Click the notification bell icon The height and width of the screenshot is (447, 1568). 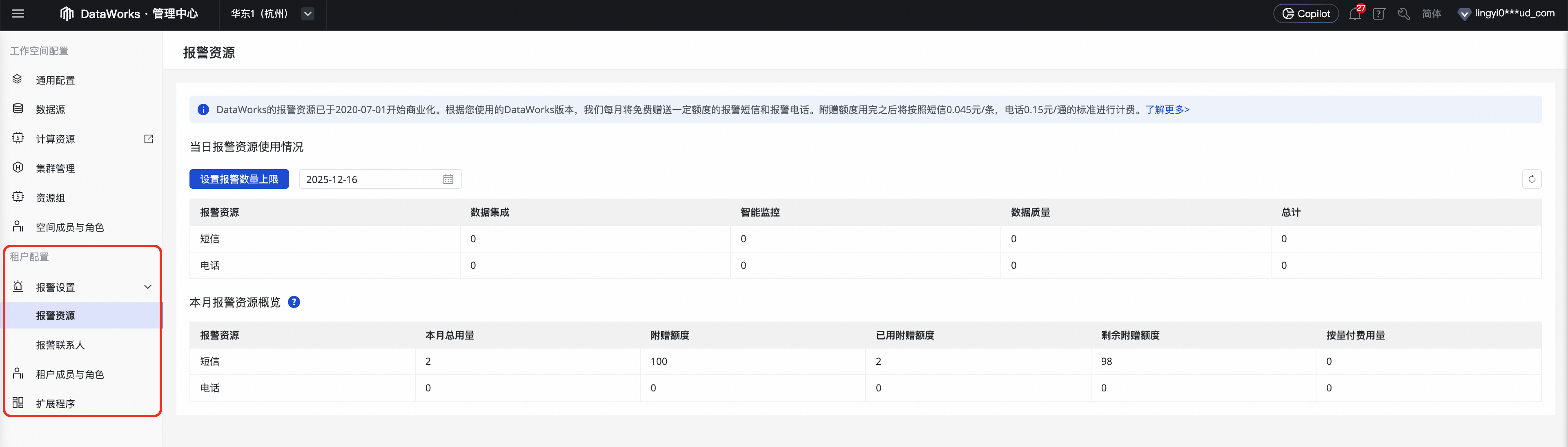coord(1354,14)
